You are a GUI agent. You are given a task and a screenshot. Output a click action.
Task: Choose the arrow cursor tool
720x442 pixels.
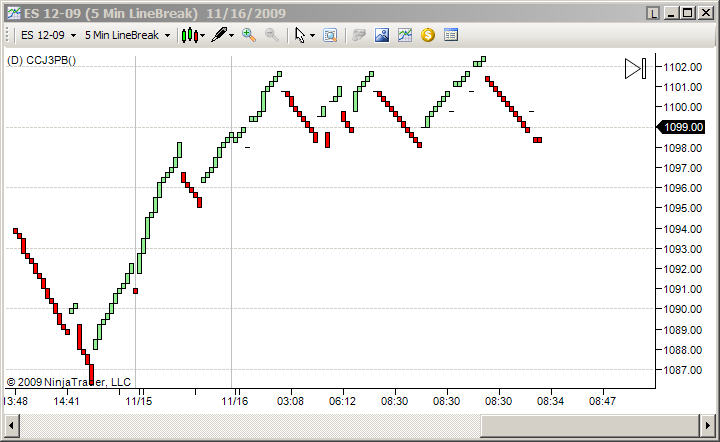pyautogui.click(x=300, y=35)
